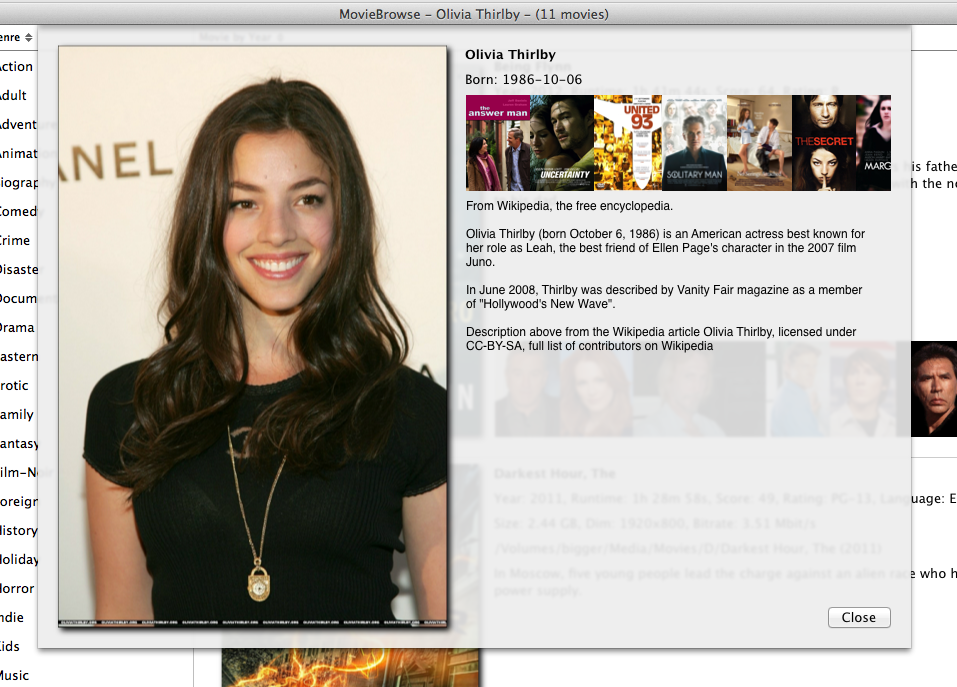Click the Music genre entry
The width and height of the screenshot is (957, 687).
(x=15, y=676)
